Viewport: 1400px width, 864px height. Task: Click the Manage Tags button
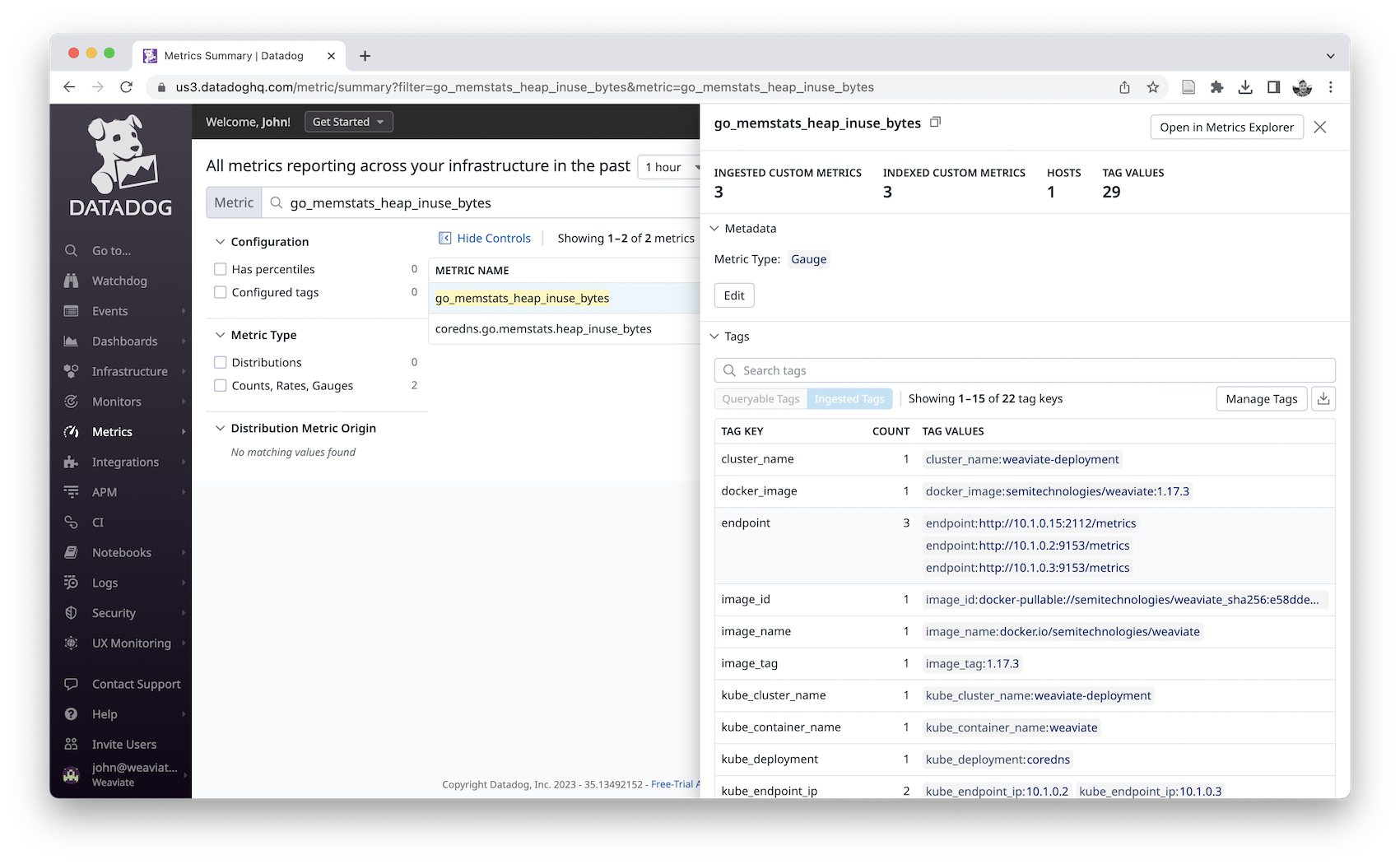point(1261,398)
